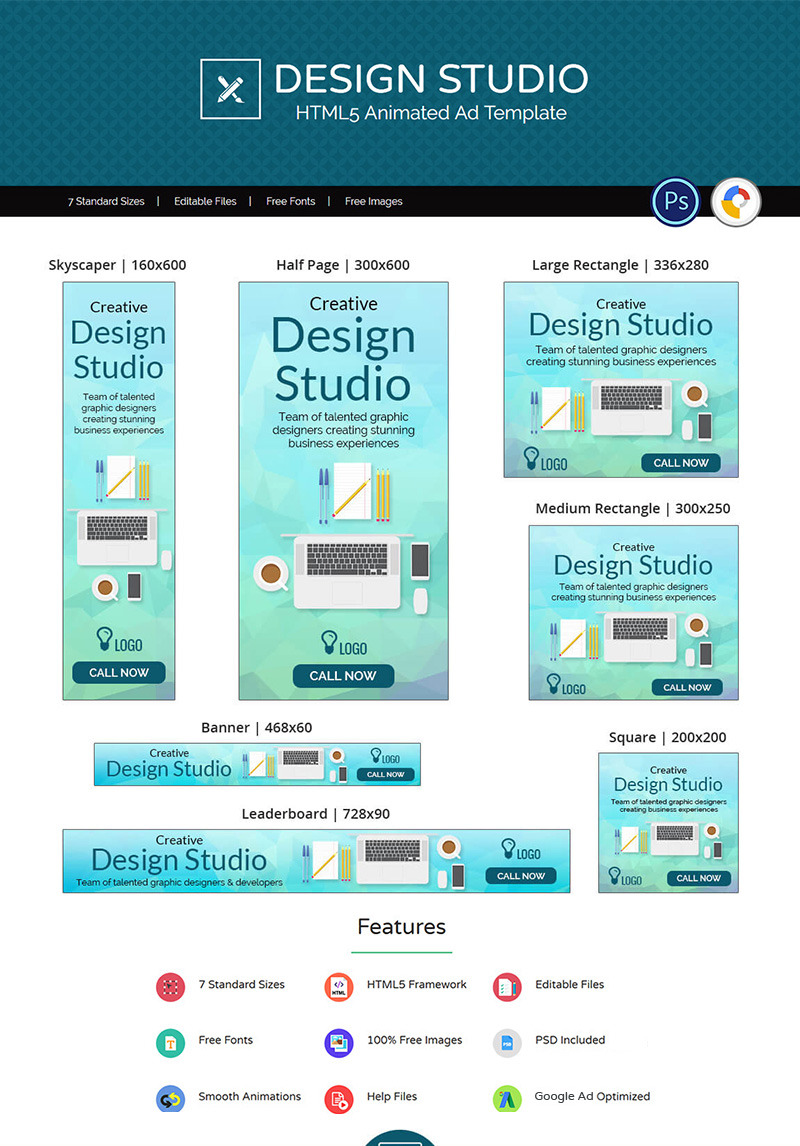
Task: Select Editable Files in the top navigation
Action: (205, 201)
